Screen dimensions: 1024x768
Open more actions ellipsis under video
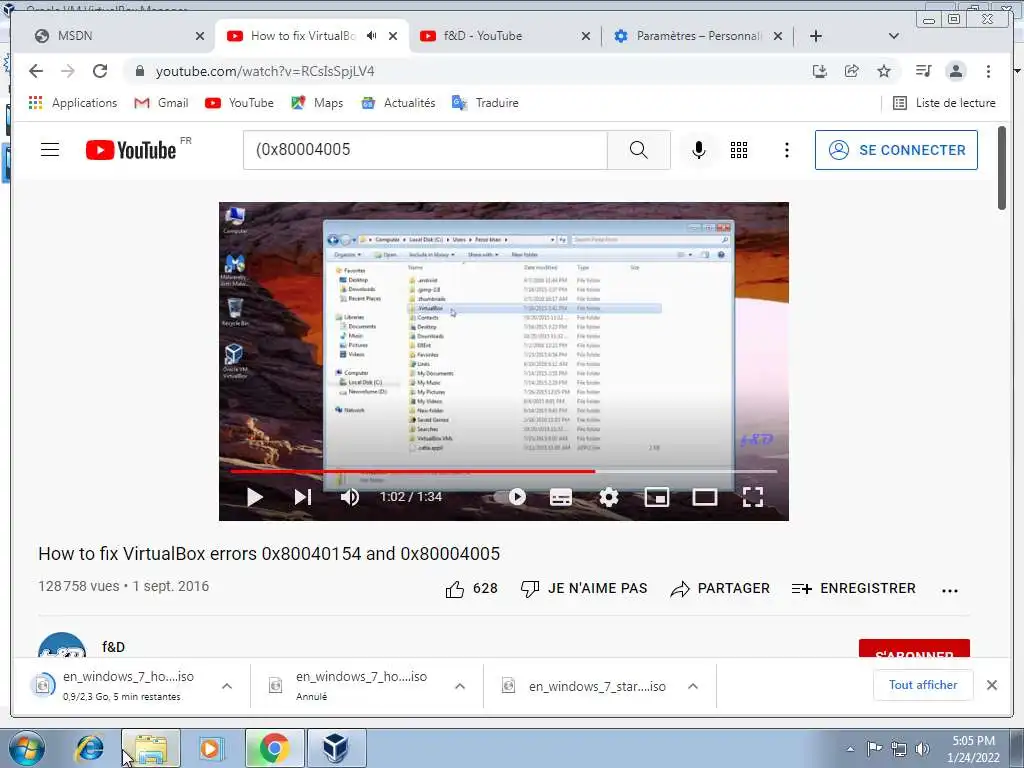tap(950, 590)
